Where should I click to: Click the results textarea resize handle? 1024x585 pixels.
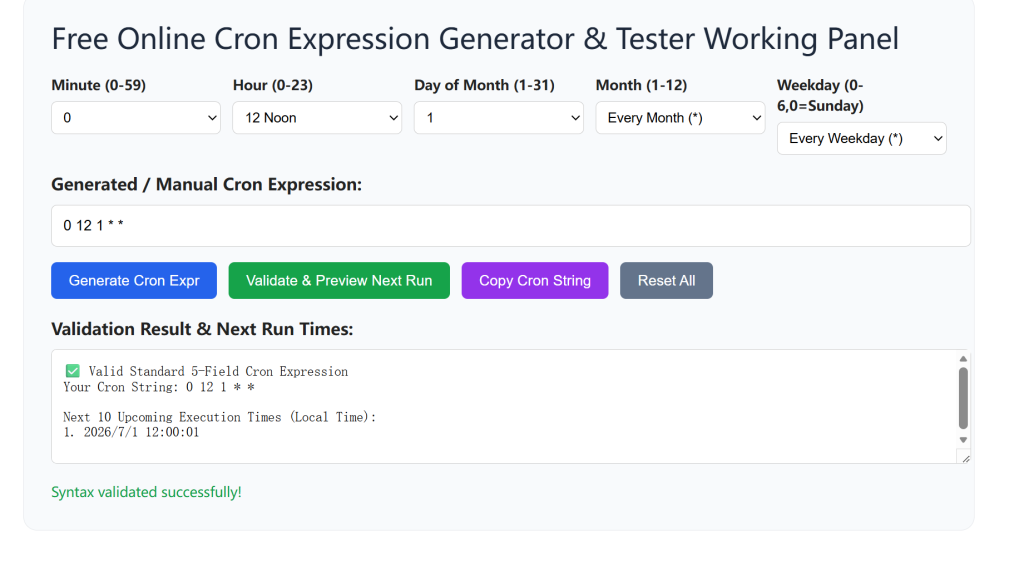click(965, 458)
